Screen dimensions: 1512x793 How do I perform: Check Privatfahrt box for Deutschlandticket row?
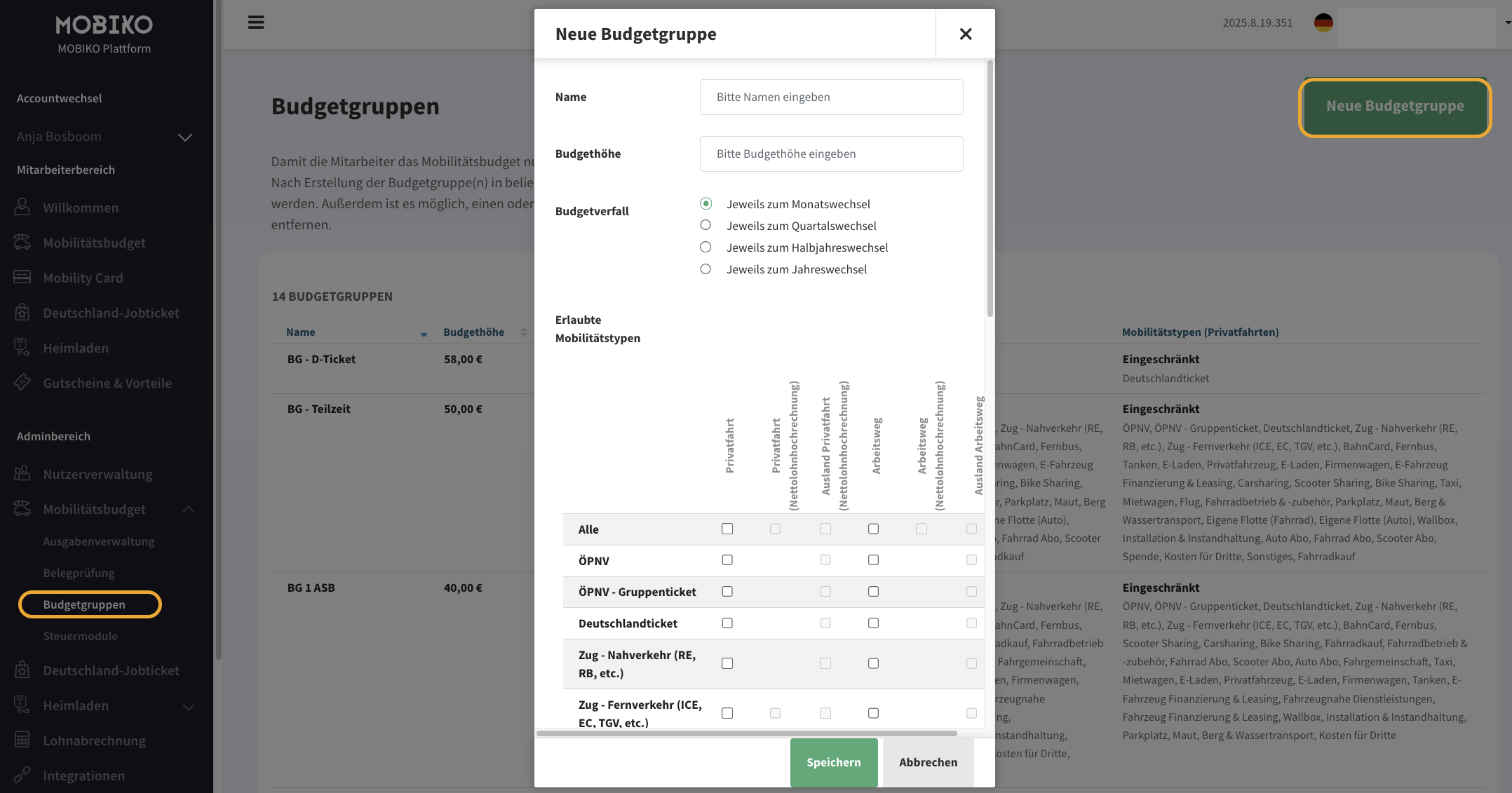[727, 623]
